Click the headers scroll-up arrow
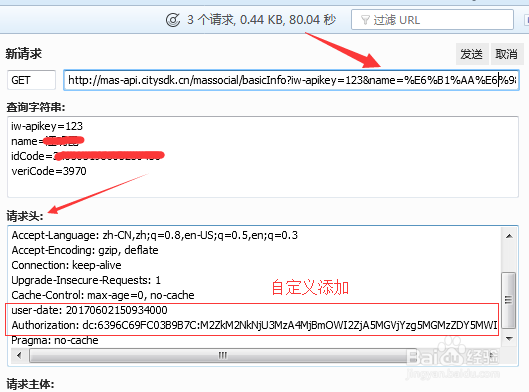 point(509,236)
